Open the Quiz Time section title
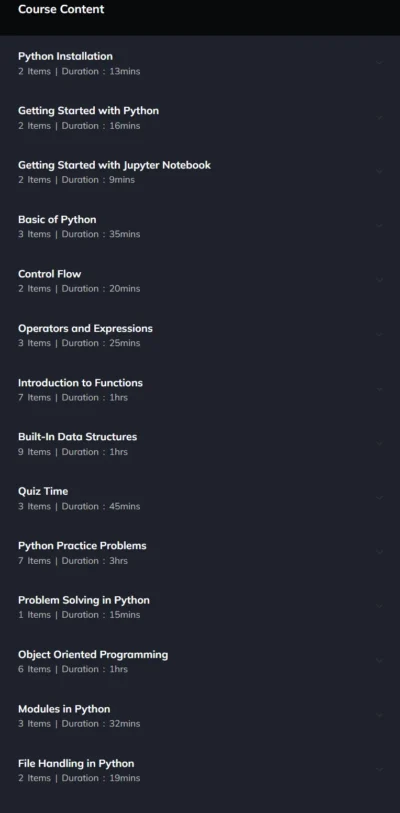 tap(43, 491)
